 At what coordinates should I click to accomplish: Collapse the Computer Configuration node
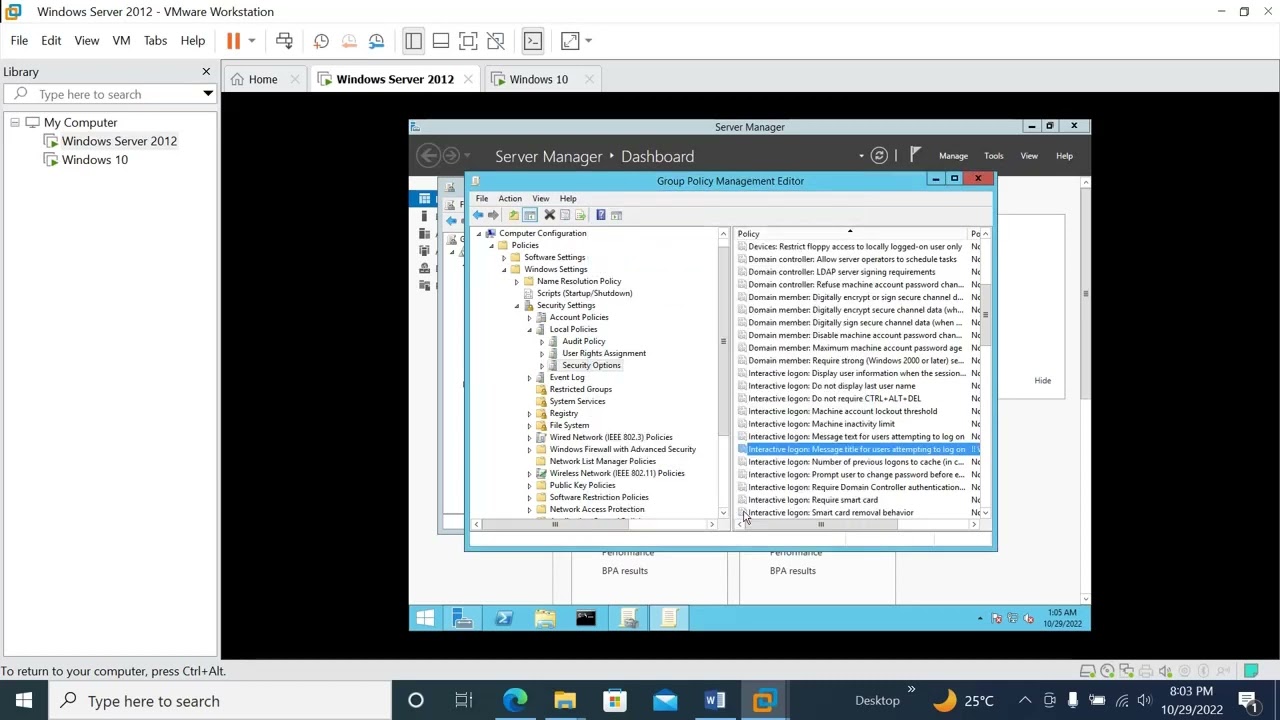coord(479,234)
